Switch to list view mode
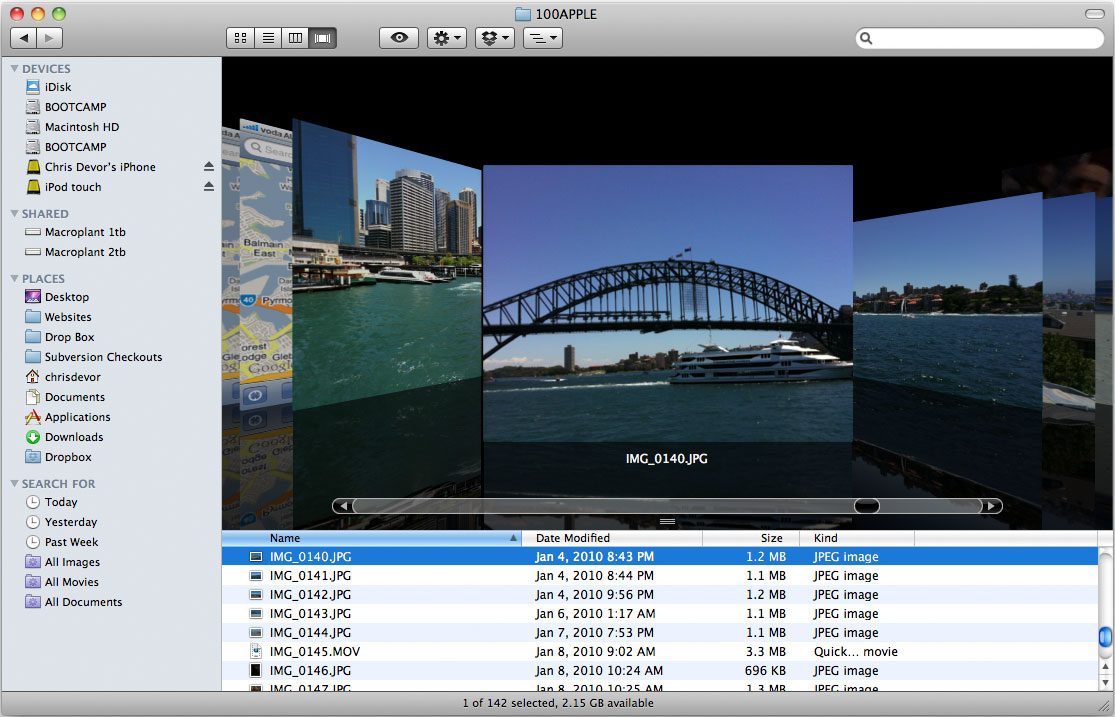 pos(268,38)
